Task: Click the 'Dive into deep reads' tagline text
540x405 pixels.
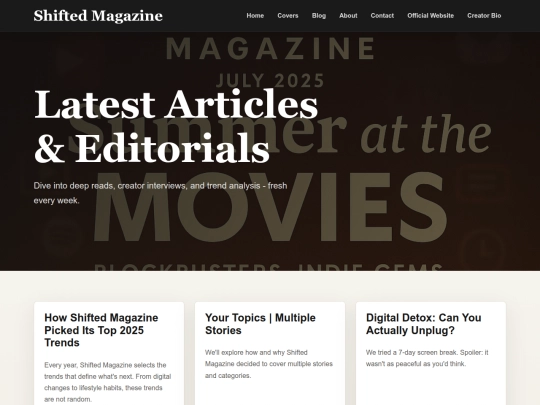Action: click(160, 193)
